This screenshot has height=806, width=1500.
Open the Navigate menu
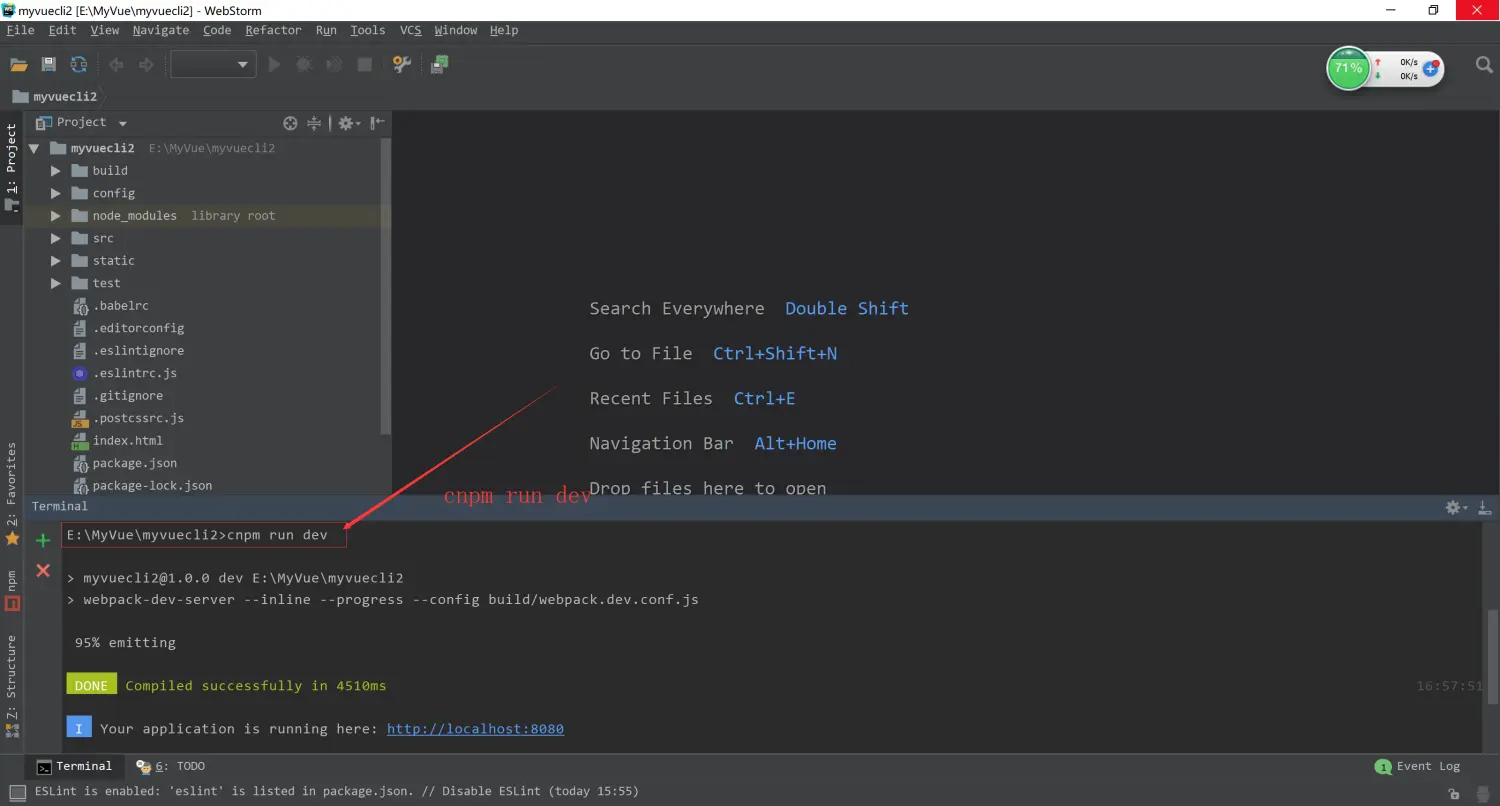coord(160,30)
